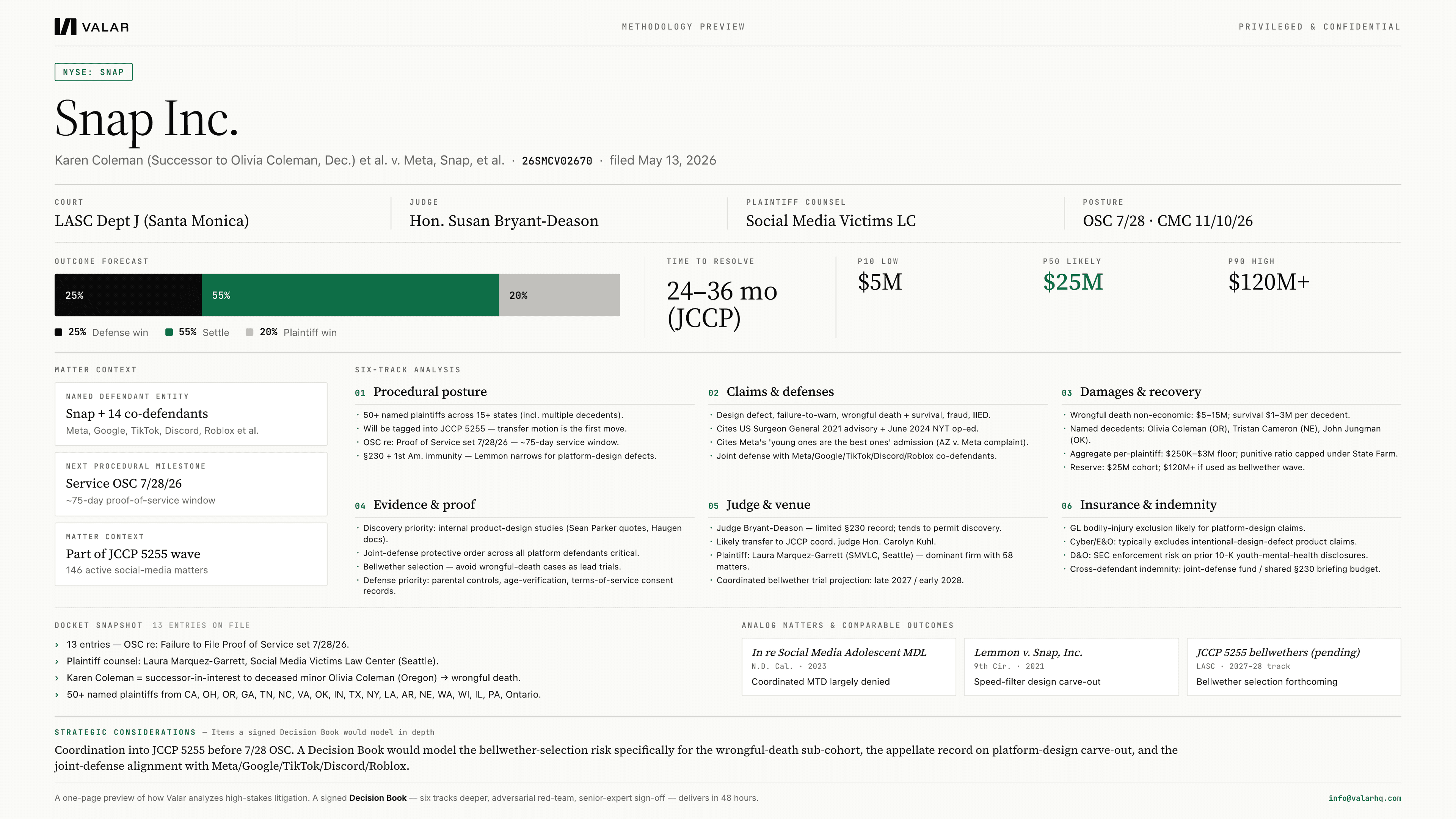Click the bullet 'Reserve: $25M cohort'
The image size is (1456, 819).
coord(1187,468)
